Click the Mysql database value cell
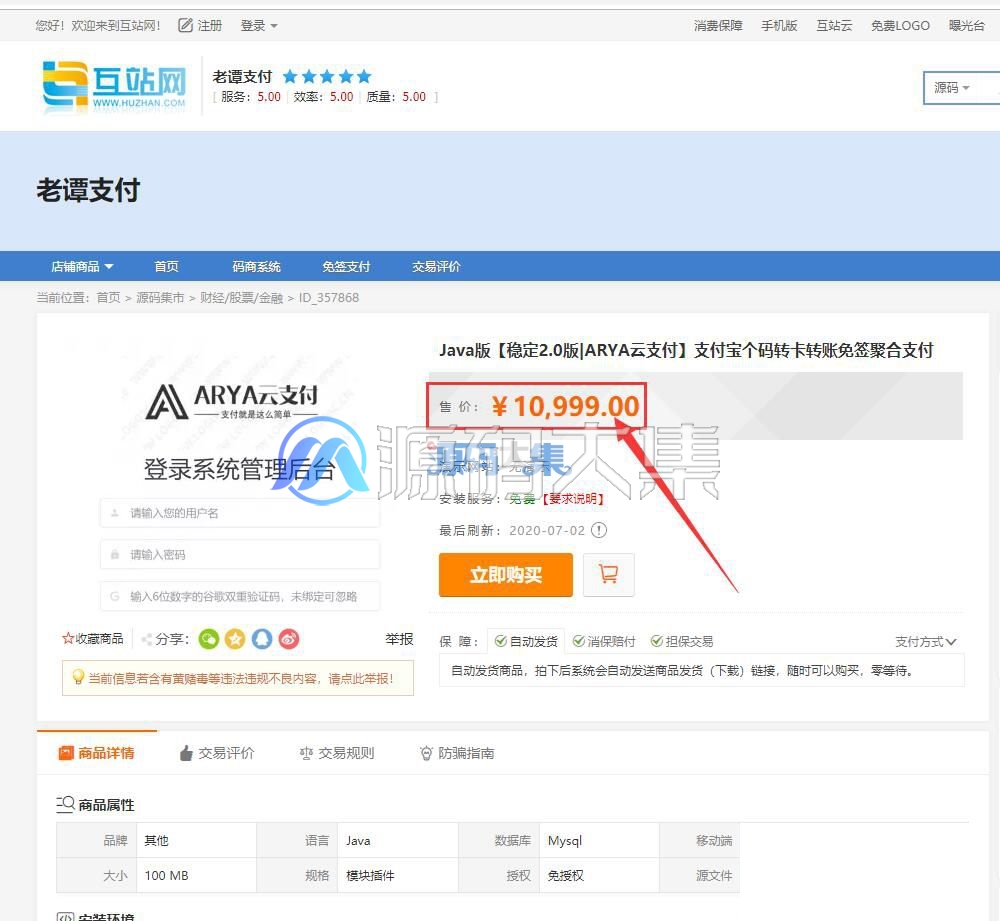Screen dimensions: 1000x921 pyautogui.click(x=599, y=841)
